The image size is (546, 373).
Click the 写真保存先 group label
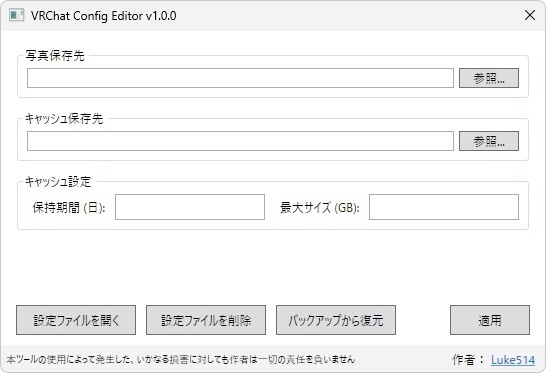(x=55, y=56)
